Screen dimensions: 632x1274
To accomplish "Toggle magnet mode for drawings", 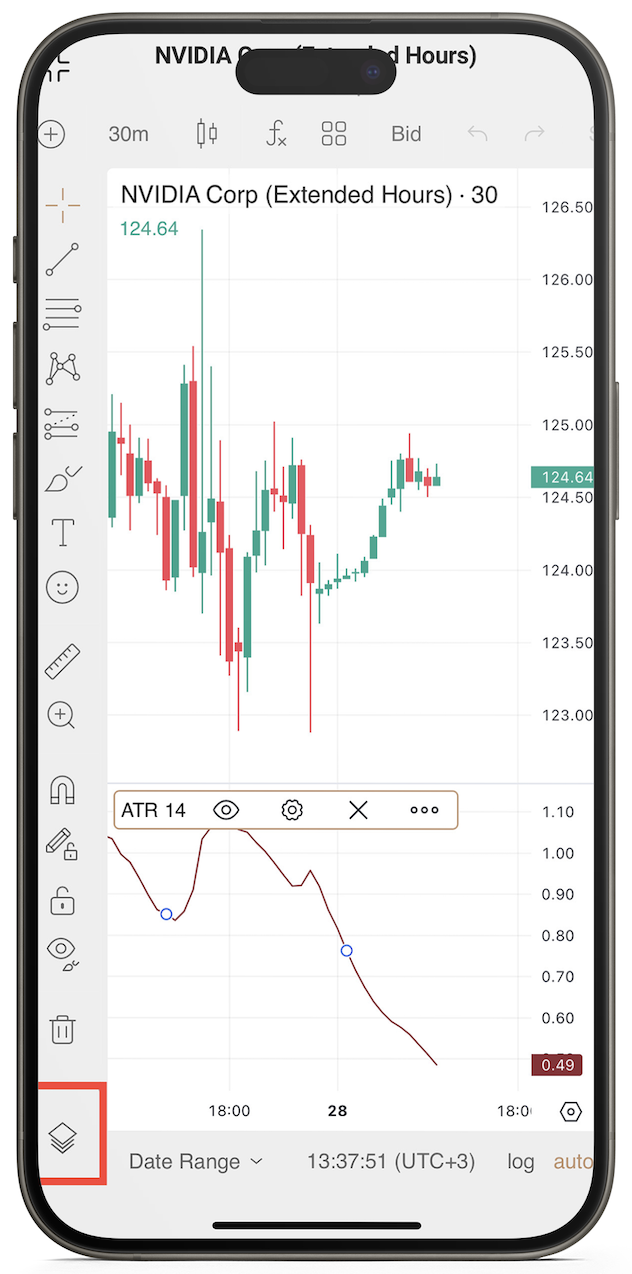I will (x=62, y=790).
